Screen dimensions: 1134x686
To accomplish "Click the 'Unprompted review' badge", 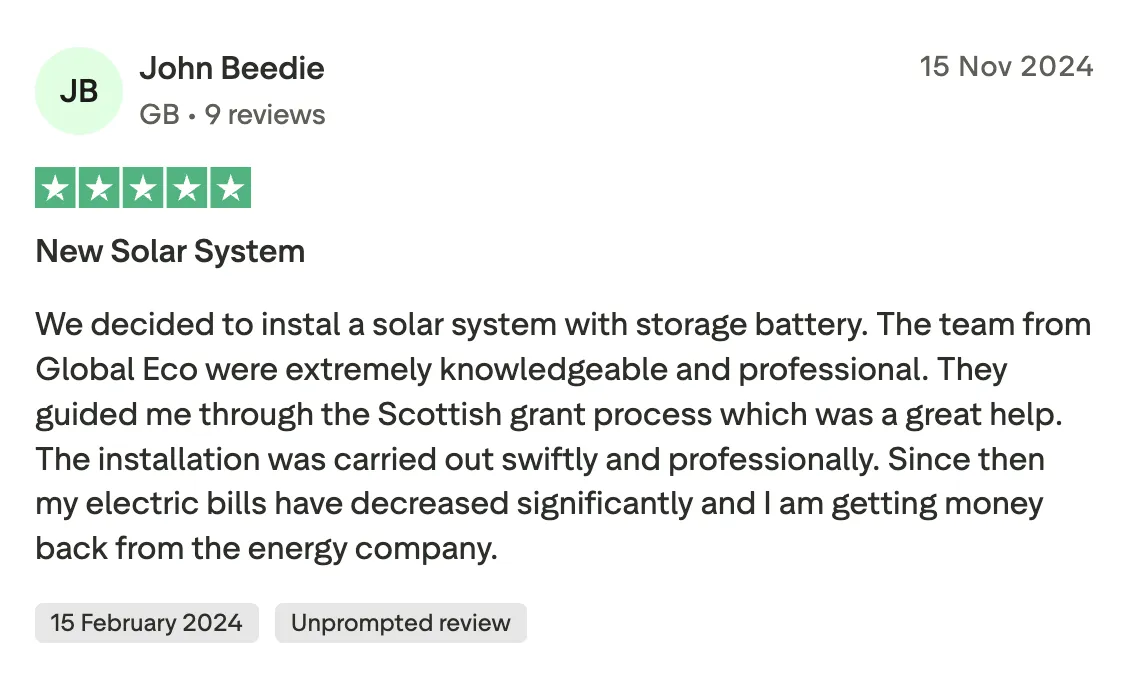I will [400, 623].
